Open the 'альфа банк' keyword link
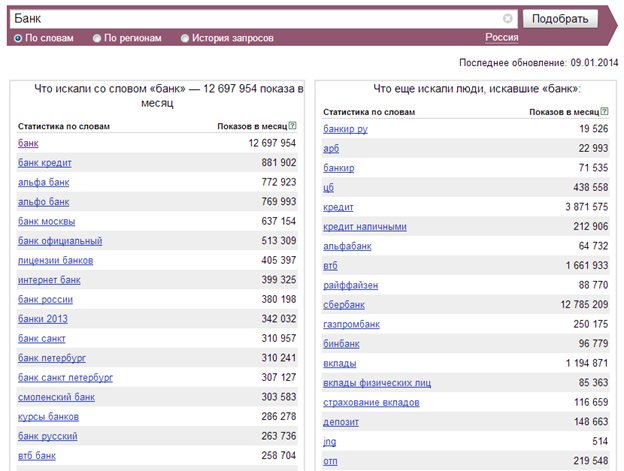Image resolution: width=624 pixels, height=471 pixels. [43, 182]
